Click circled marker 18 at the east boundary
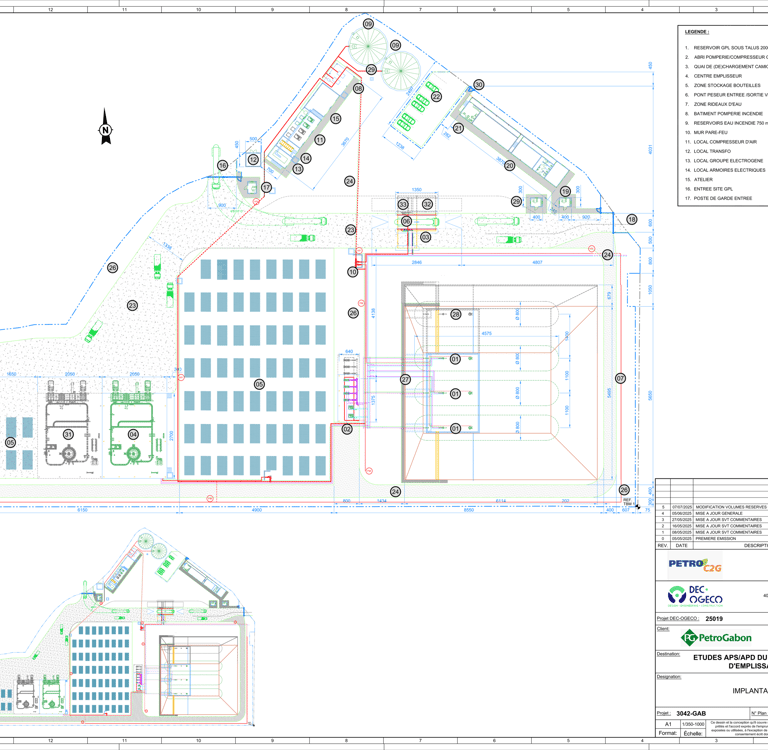 (x=632, y=219)
